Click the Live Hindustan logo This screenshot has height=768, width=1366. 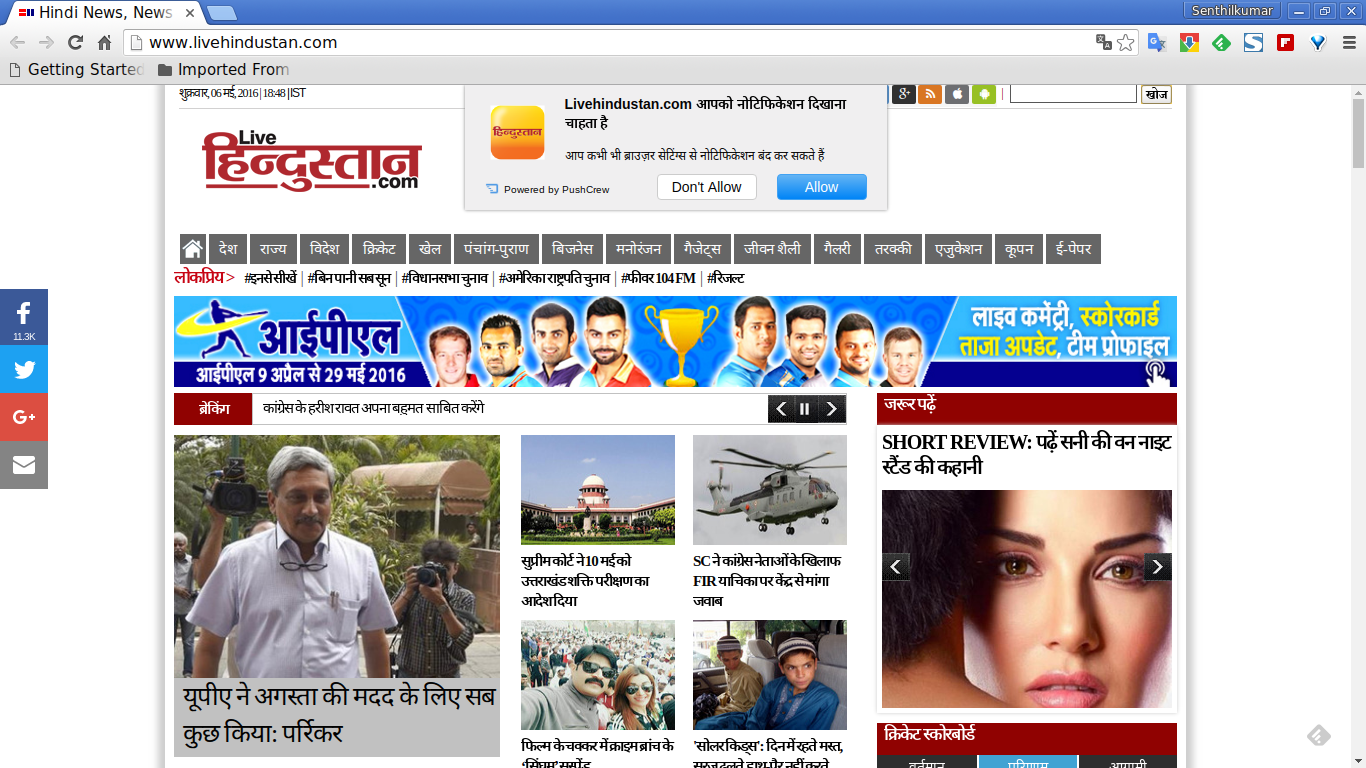point(312,160)
